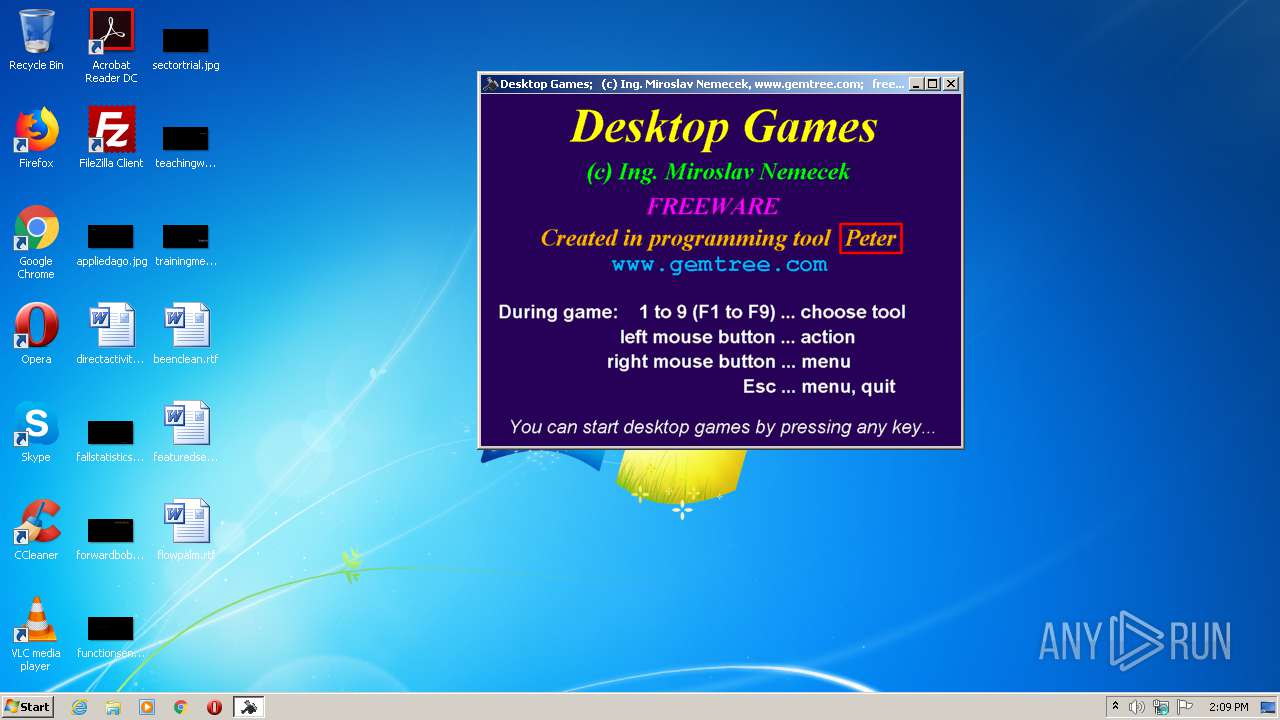Open Opera from the taskbar
This screenshot has height=720, width=1280.
pos(214,707)
